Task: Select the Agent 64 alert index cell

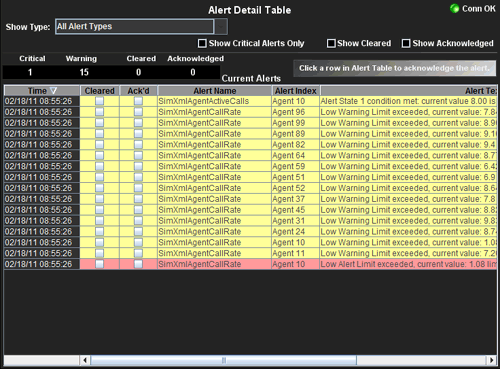Action: pyautogui.click(x=295, y=156)
